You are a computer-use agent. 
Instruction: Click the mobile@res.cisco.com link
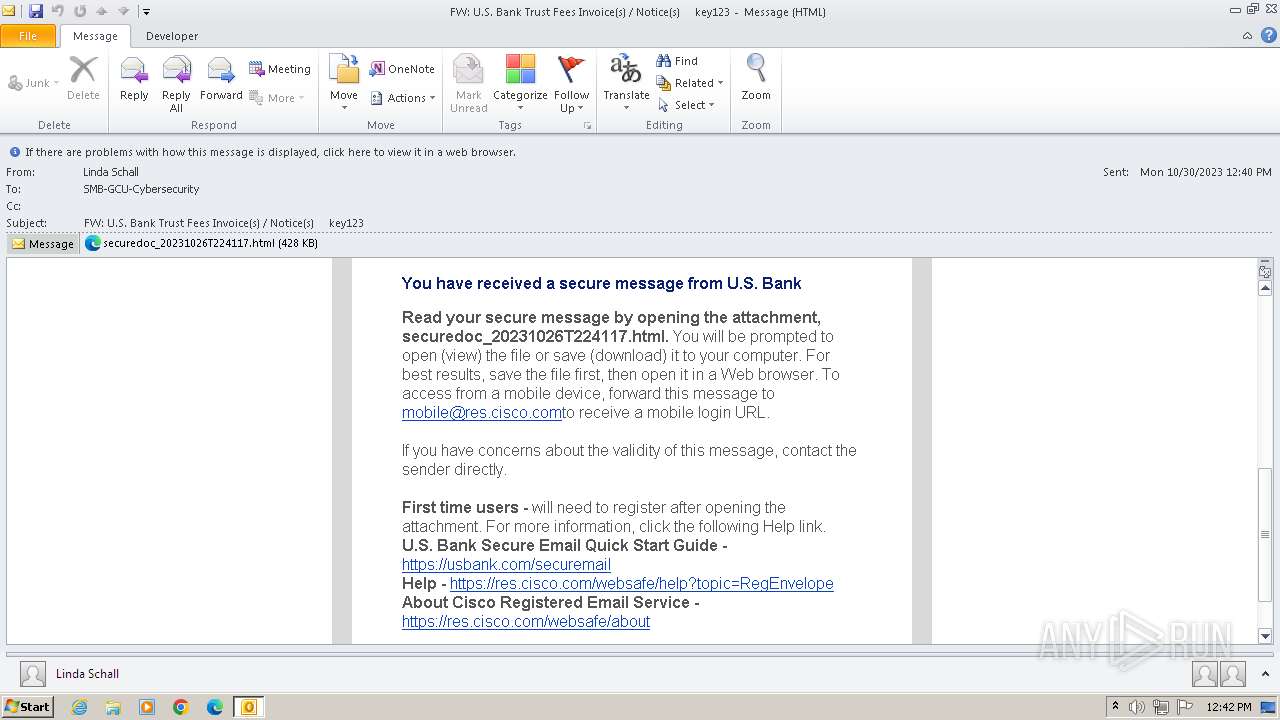[x=482, y=413]
